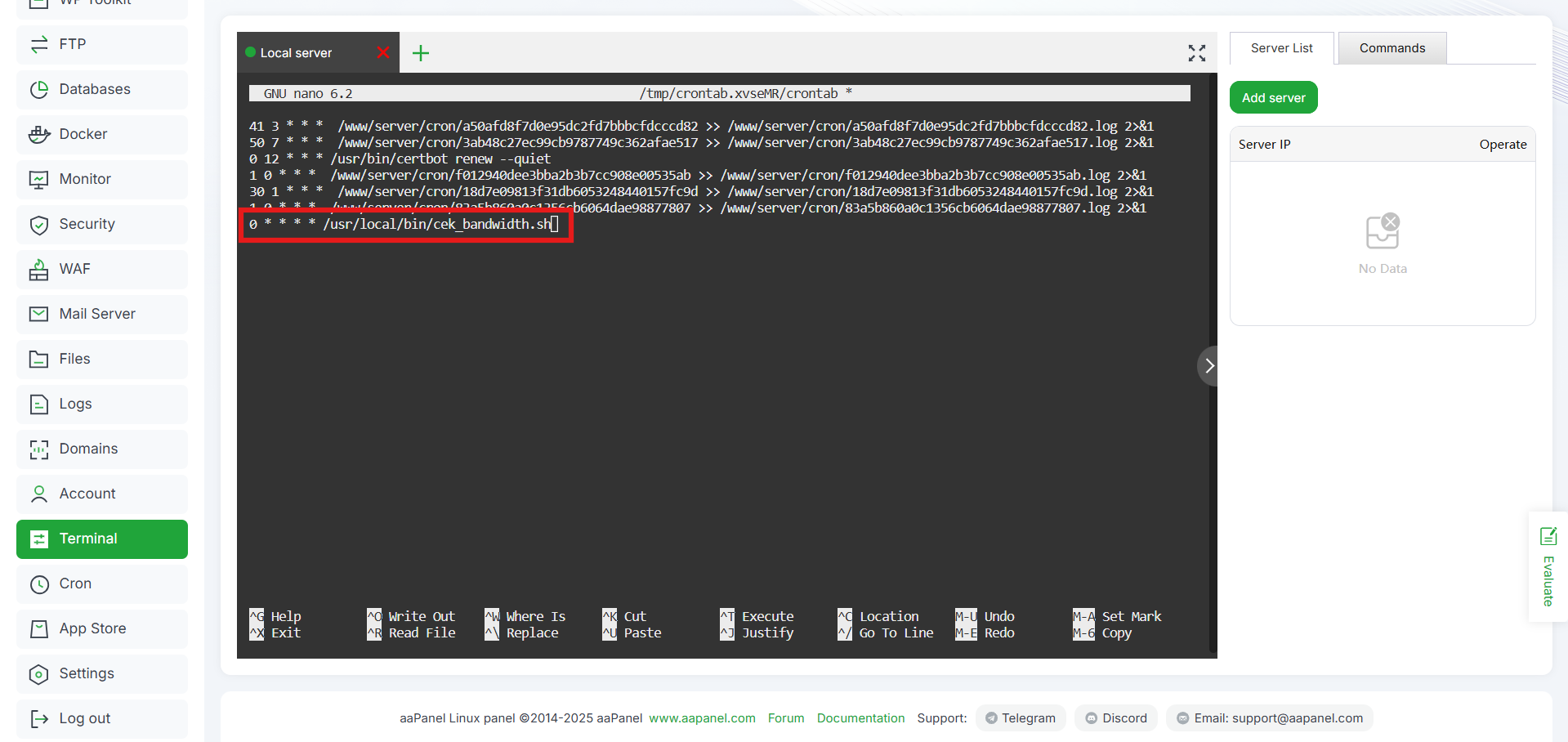Close the Local server terminal tab
This screenshot has width=1568, height=742.
click(382, 52)
